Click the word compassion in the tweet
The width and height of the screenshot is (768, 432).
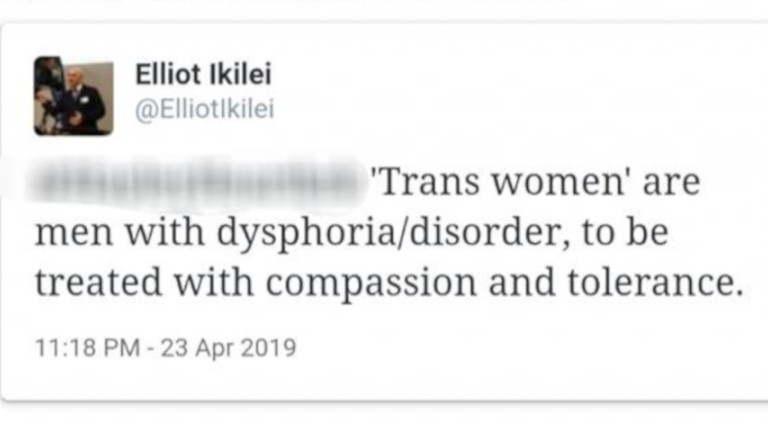tap(371, 284)
